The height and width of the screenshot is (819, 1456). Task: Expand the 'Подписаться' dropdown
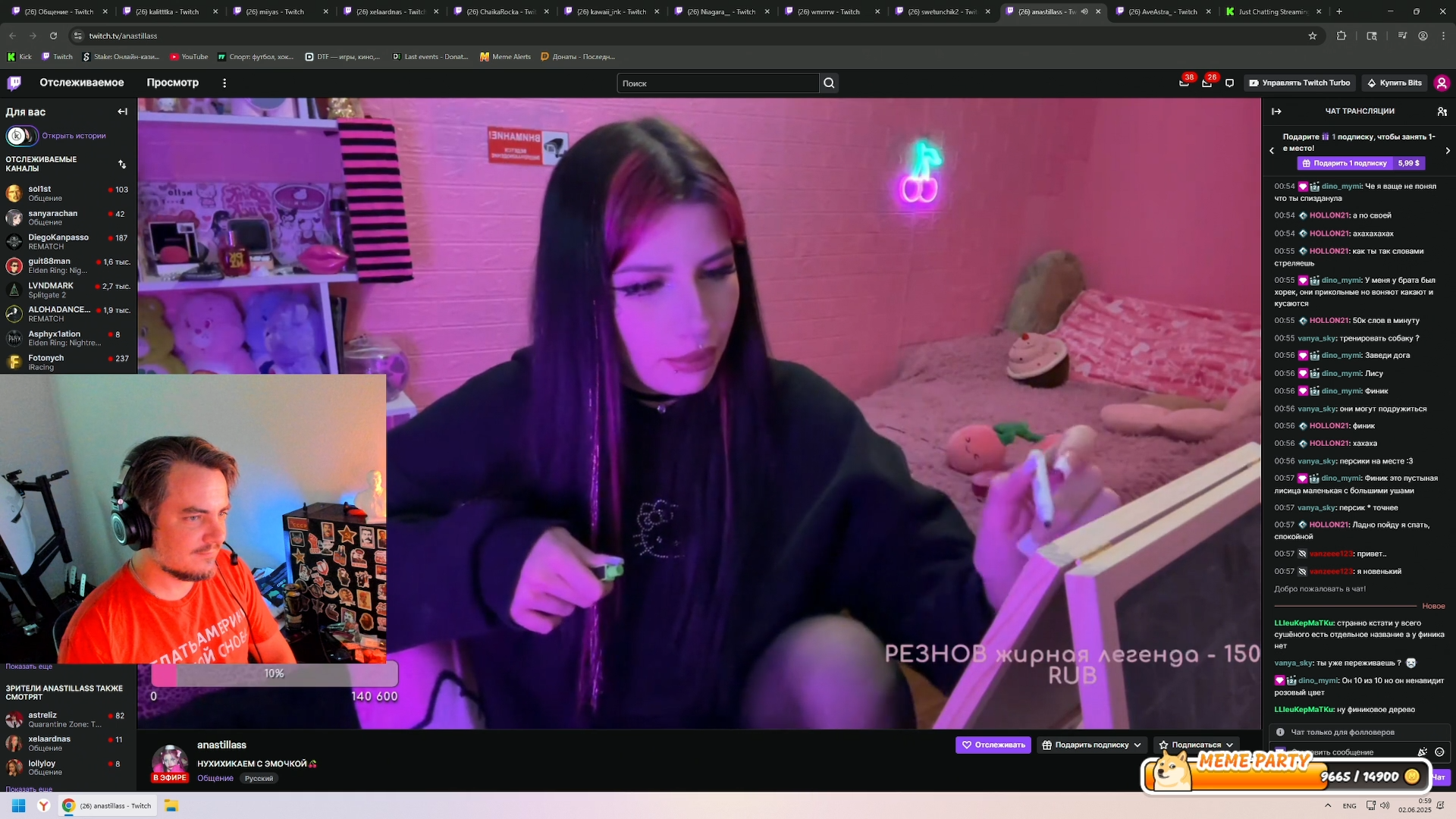pos(1230,745)
